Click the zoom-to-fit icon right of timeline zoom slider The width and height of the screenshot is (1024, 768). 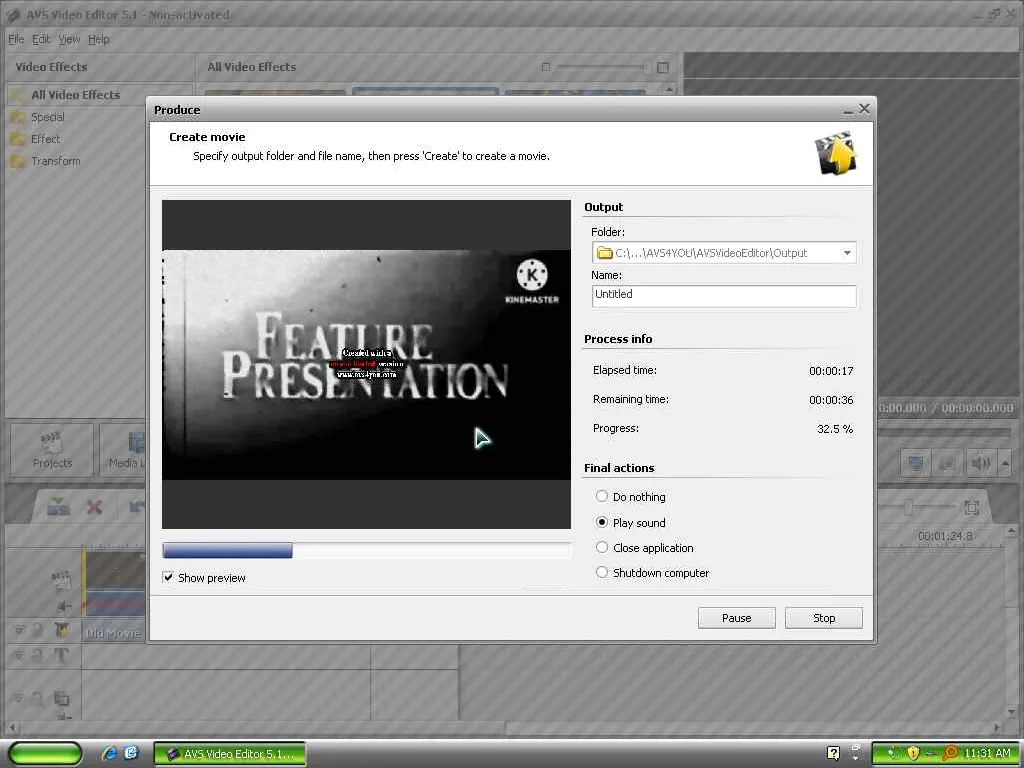(971, 507)
